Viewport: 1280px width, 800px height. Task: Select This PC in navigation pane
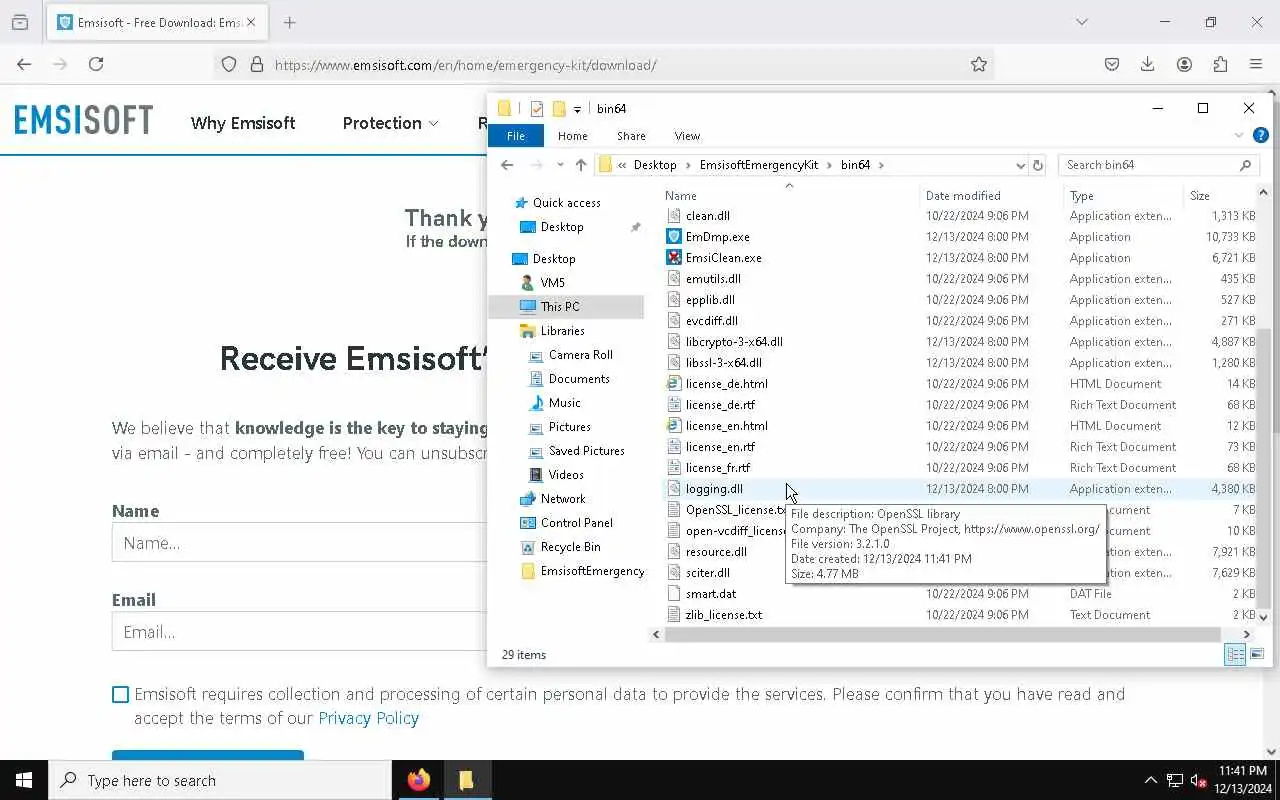tap(559, 307)
